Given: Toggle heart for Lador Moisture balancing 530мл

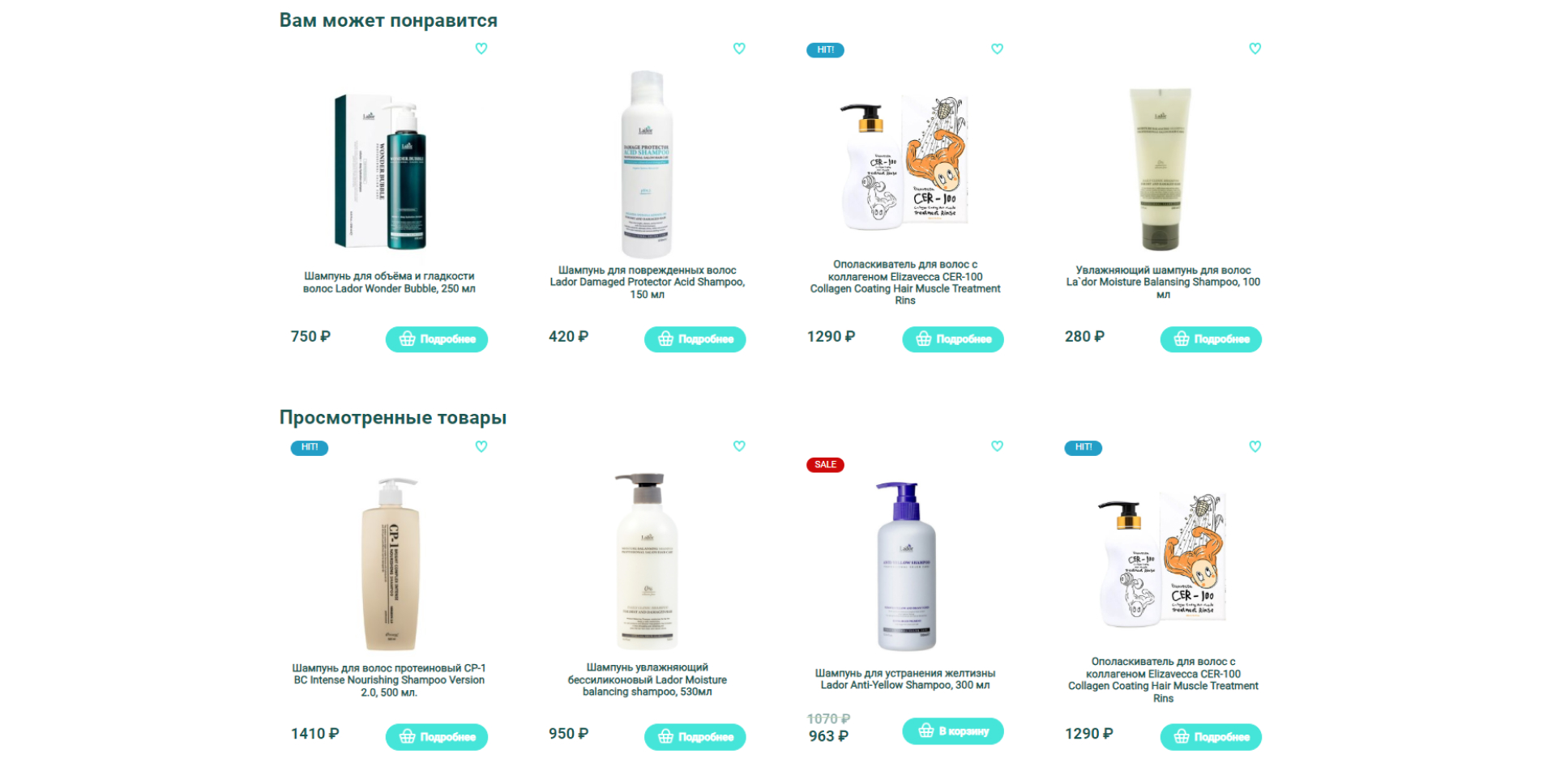Looking at the screenshot, I should [739, 446].
